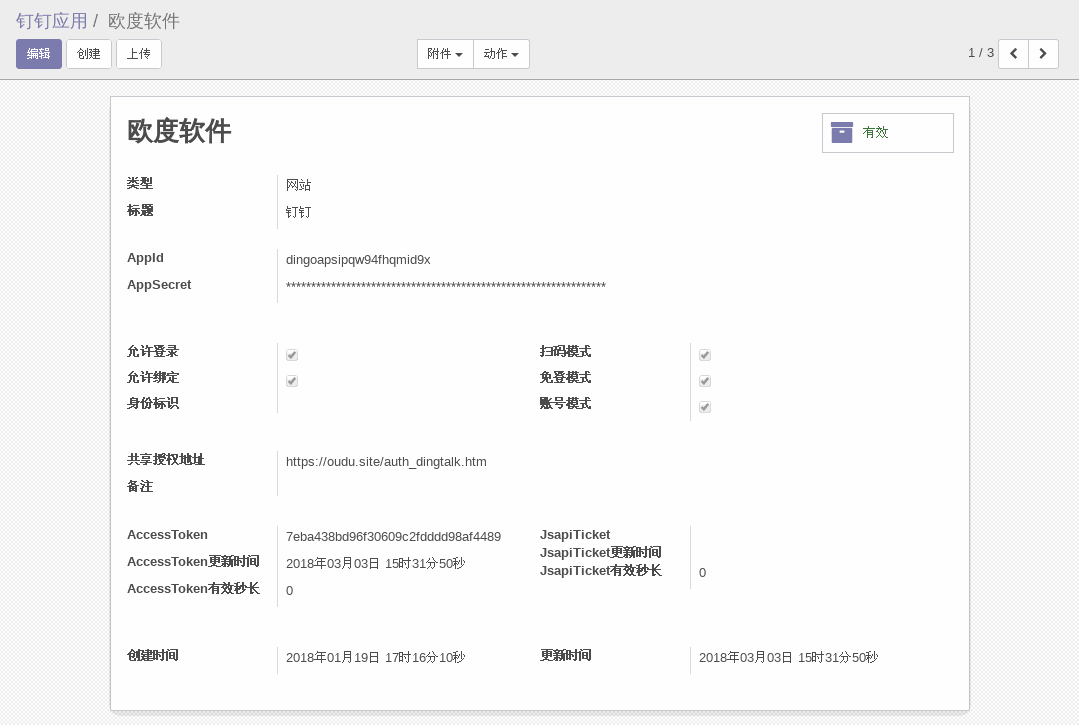Click the 共享授权地址 field label
Screen dimensions: 1079x725
[166, 459]
